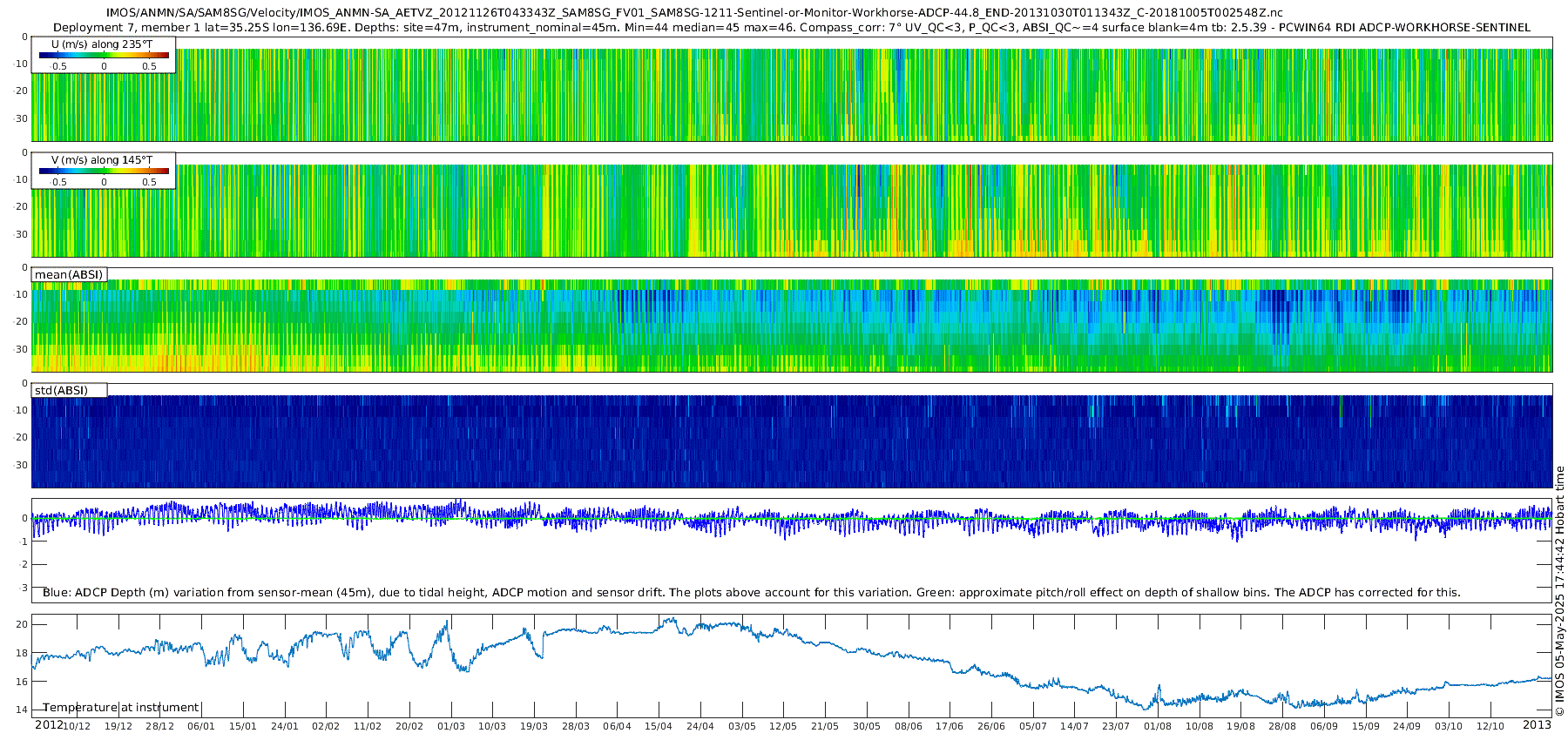Select the 01/08 date tick
1568x740 pixels.
(x=1158, y=726)
